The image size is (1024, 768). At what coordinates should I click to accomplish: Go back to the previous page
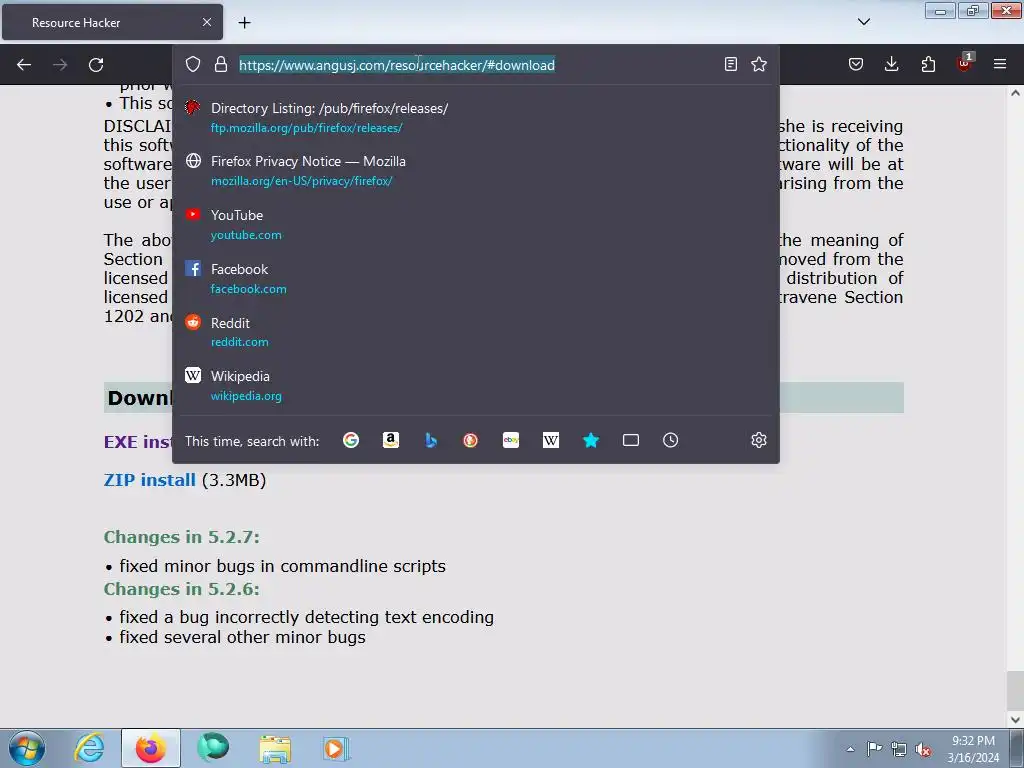[x=24, y=65]
